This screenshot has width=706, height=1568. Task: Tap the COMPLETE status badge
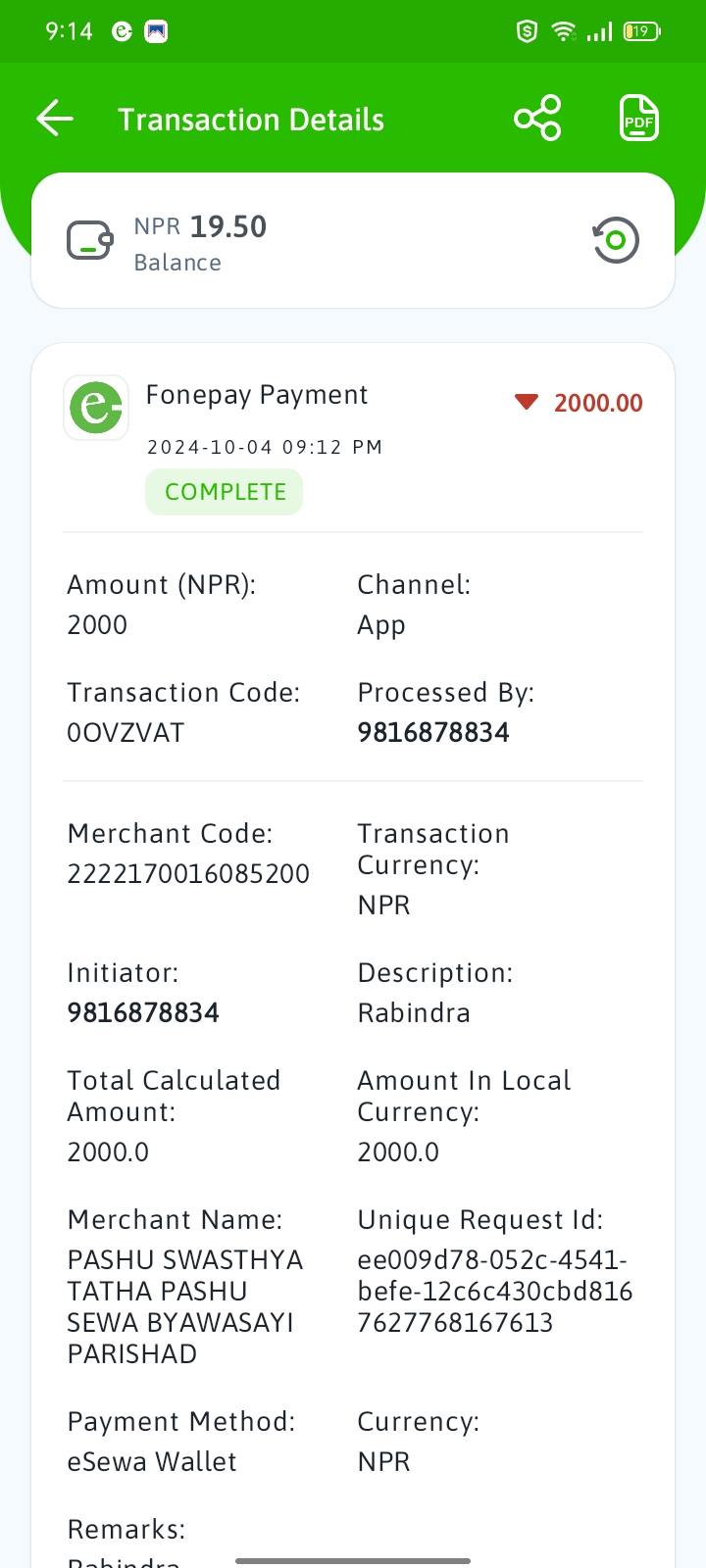[225, 492]
